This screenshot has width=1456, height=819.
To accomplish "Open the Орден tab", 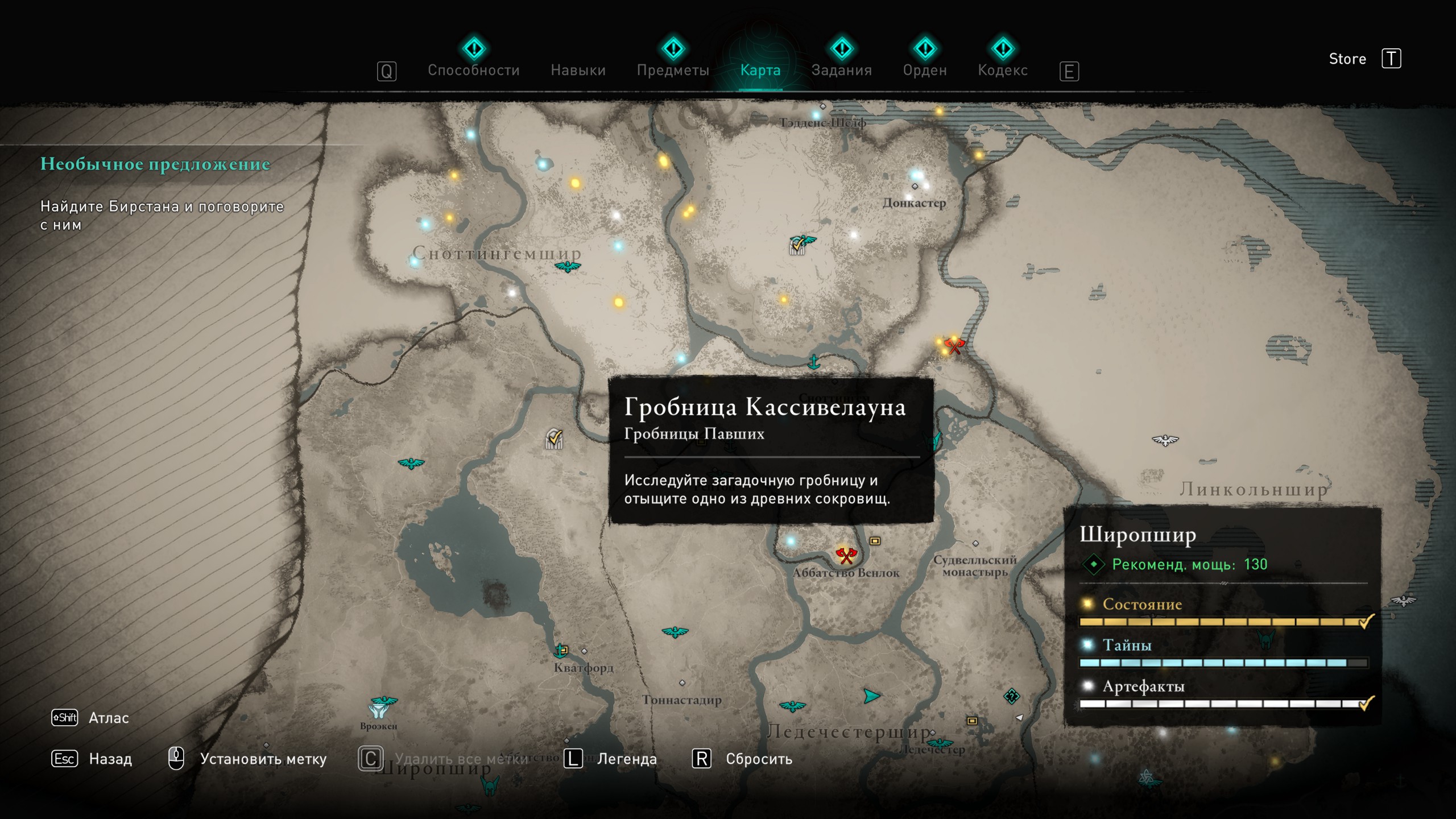I will (x=924, y=70).
